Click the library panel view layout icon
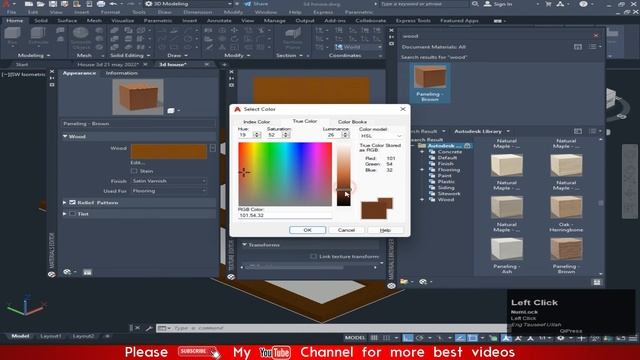 578,131
